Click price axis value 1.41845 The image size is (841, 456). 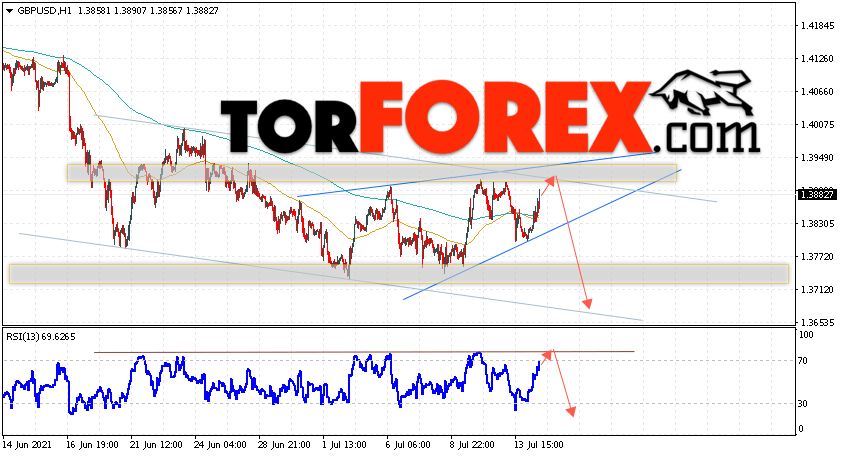coord(817,26)
